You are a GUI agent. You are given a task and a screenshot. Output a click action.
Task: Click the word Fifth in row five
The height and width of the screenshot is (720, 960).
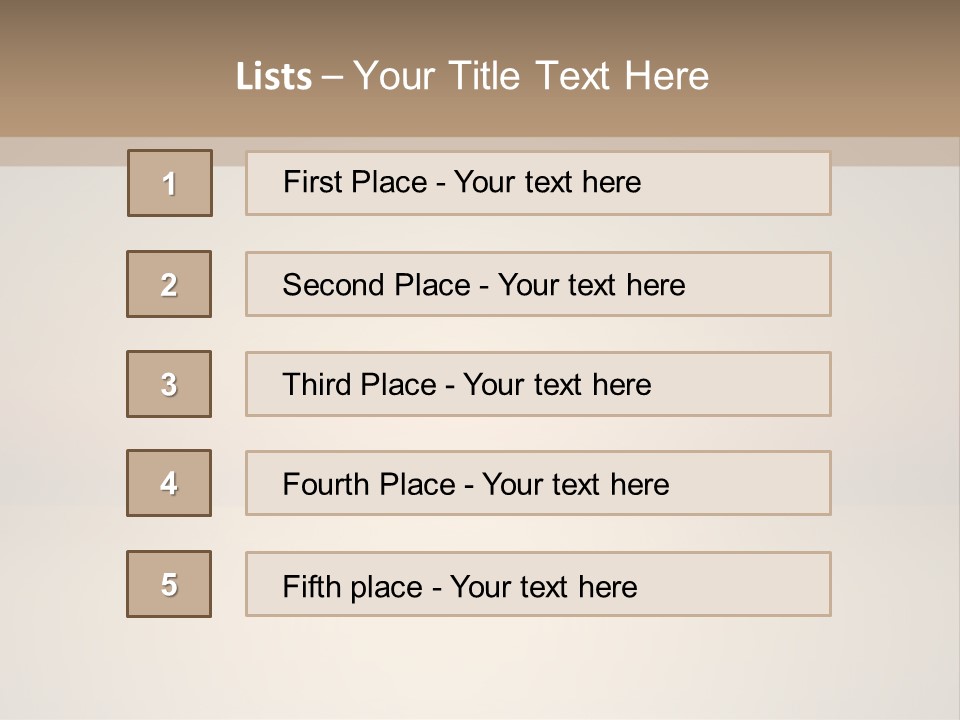(310, 586)
